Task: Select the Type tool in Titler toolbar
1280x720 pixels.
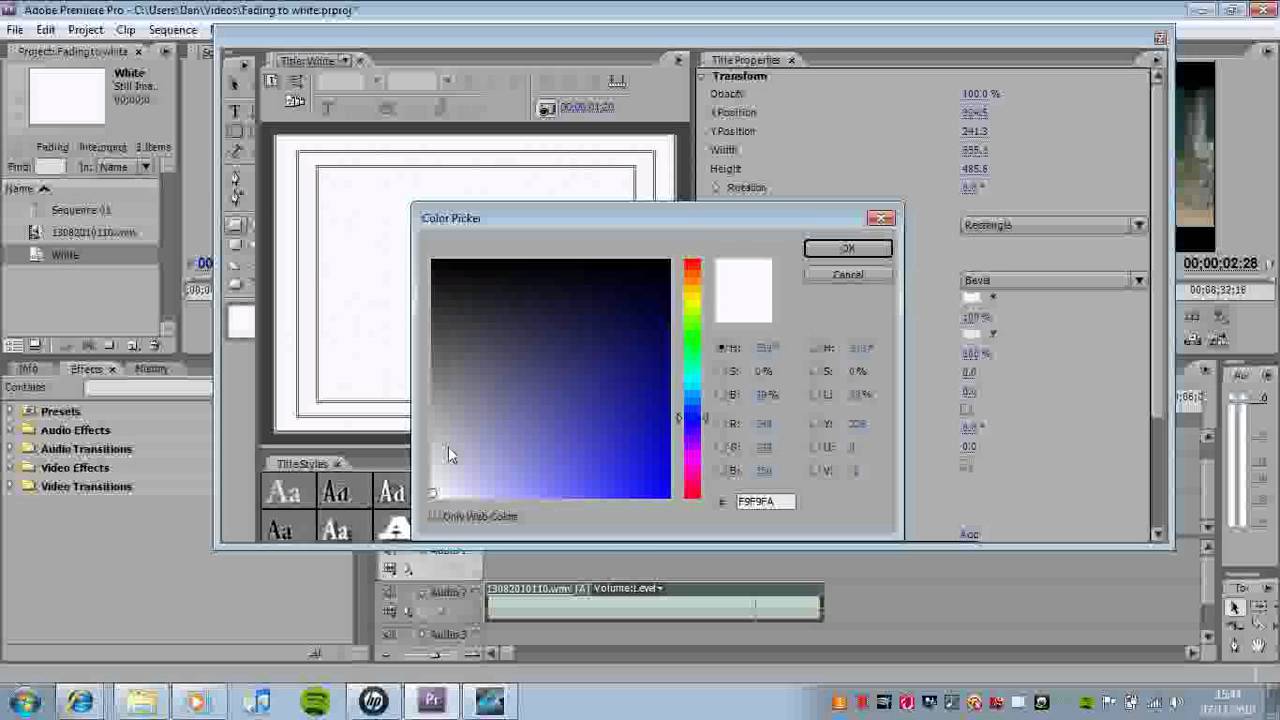Action: pyautogui.click(x=235, y=111)
